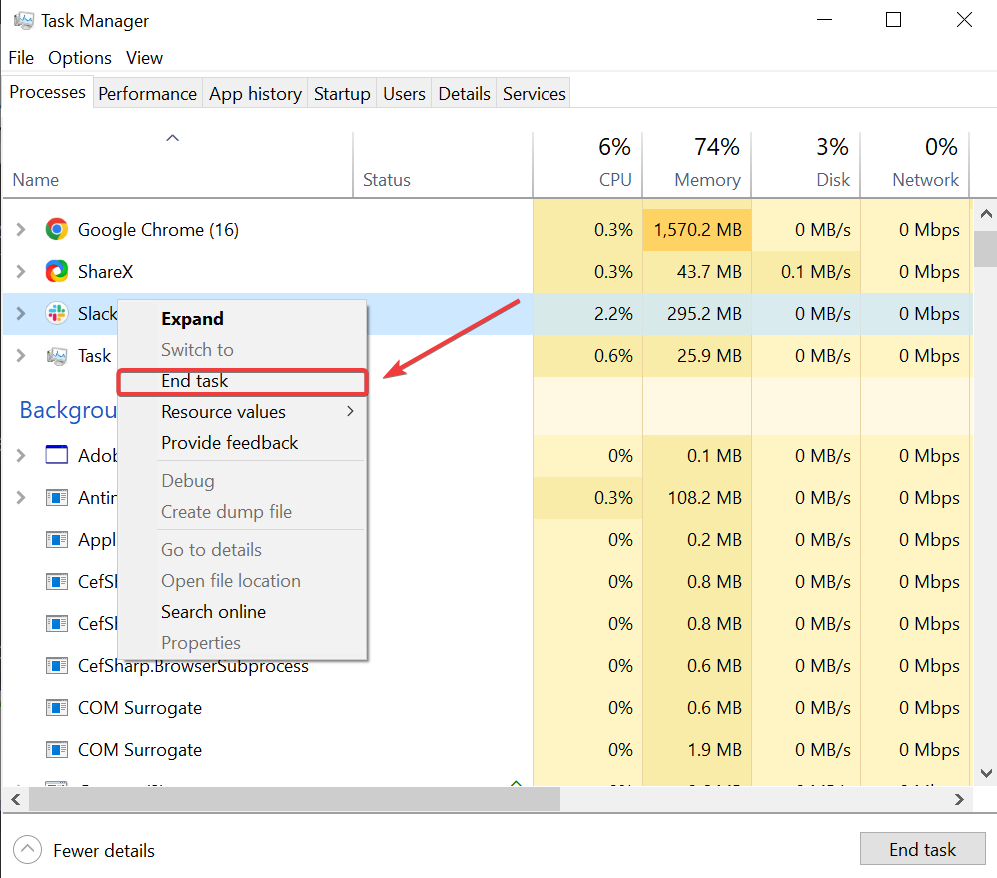This screenshot has height=878, width=997.
Task: Open the Startup tab
Action: (342, 94)
